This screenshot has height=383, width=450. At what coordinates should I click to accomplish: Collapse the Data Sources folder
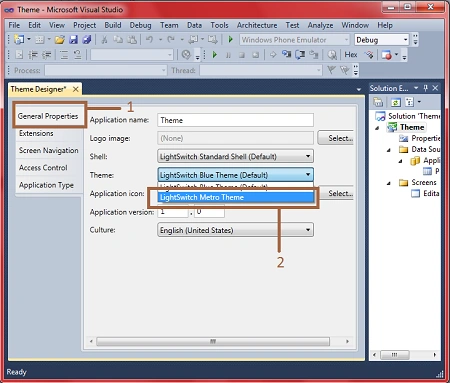pos(389,150)
